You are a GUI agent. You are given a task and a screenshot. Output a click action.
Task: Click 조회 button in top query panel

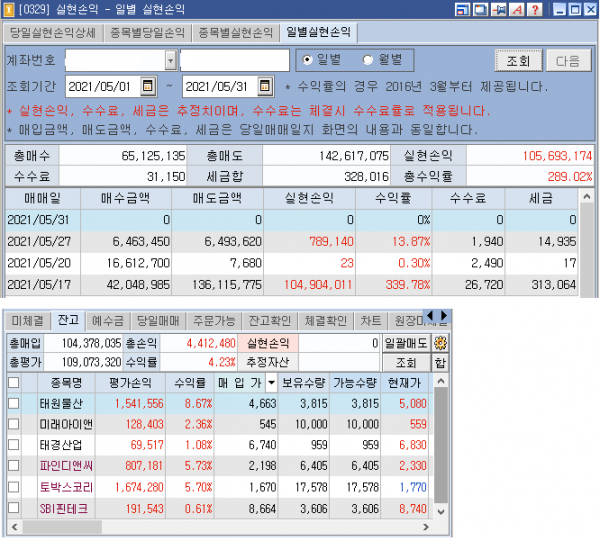coord(518,60)
